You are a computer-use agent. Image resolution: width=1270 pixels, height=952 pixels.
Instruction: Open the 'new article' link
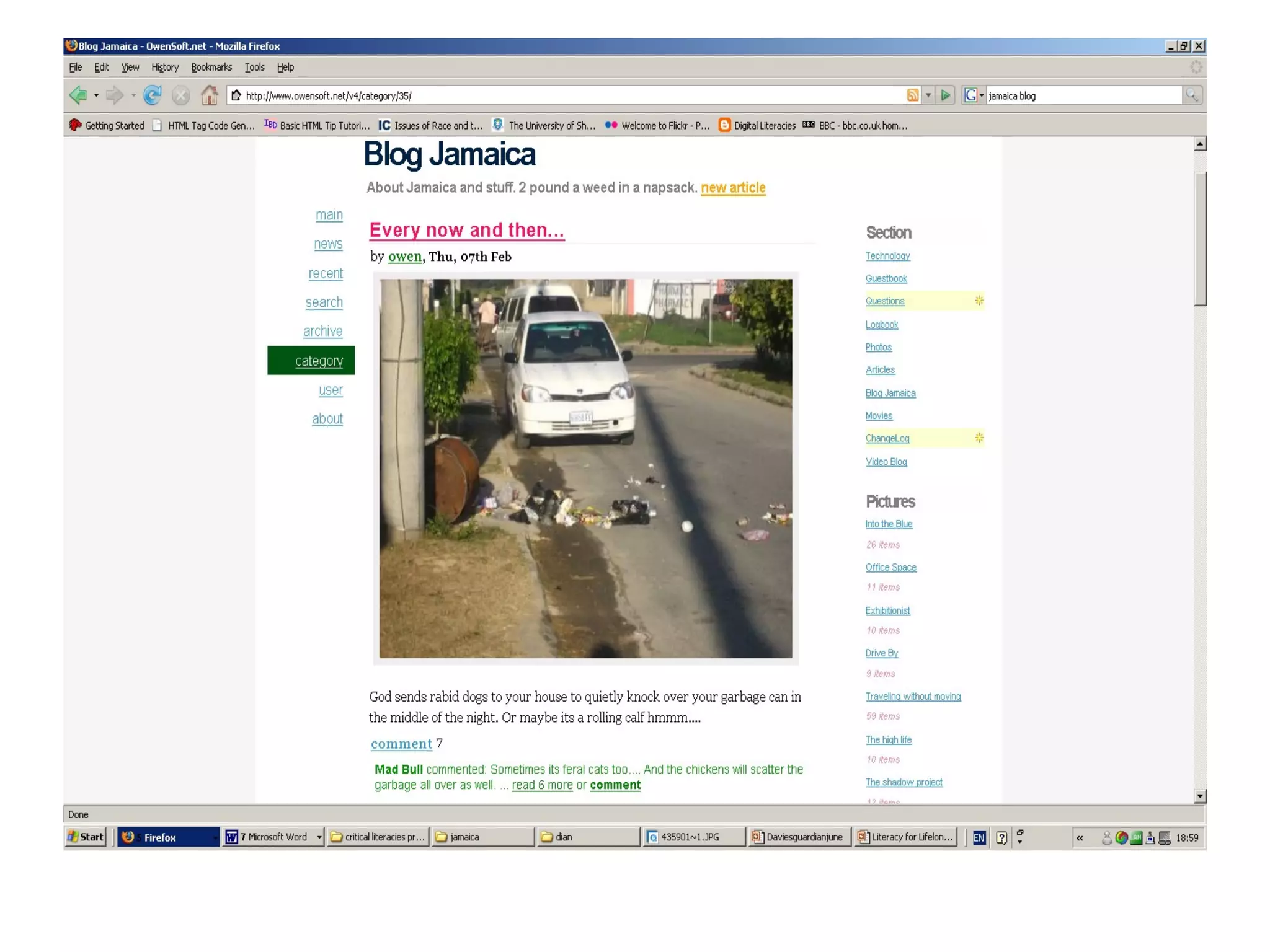coord(733,187)
